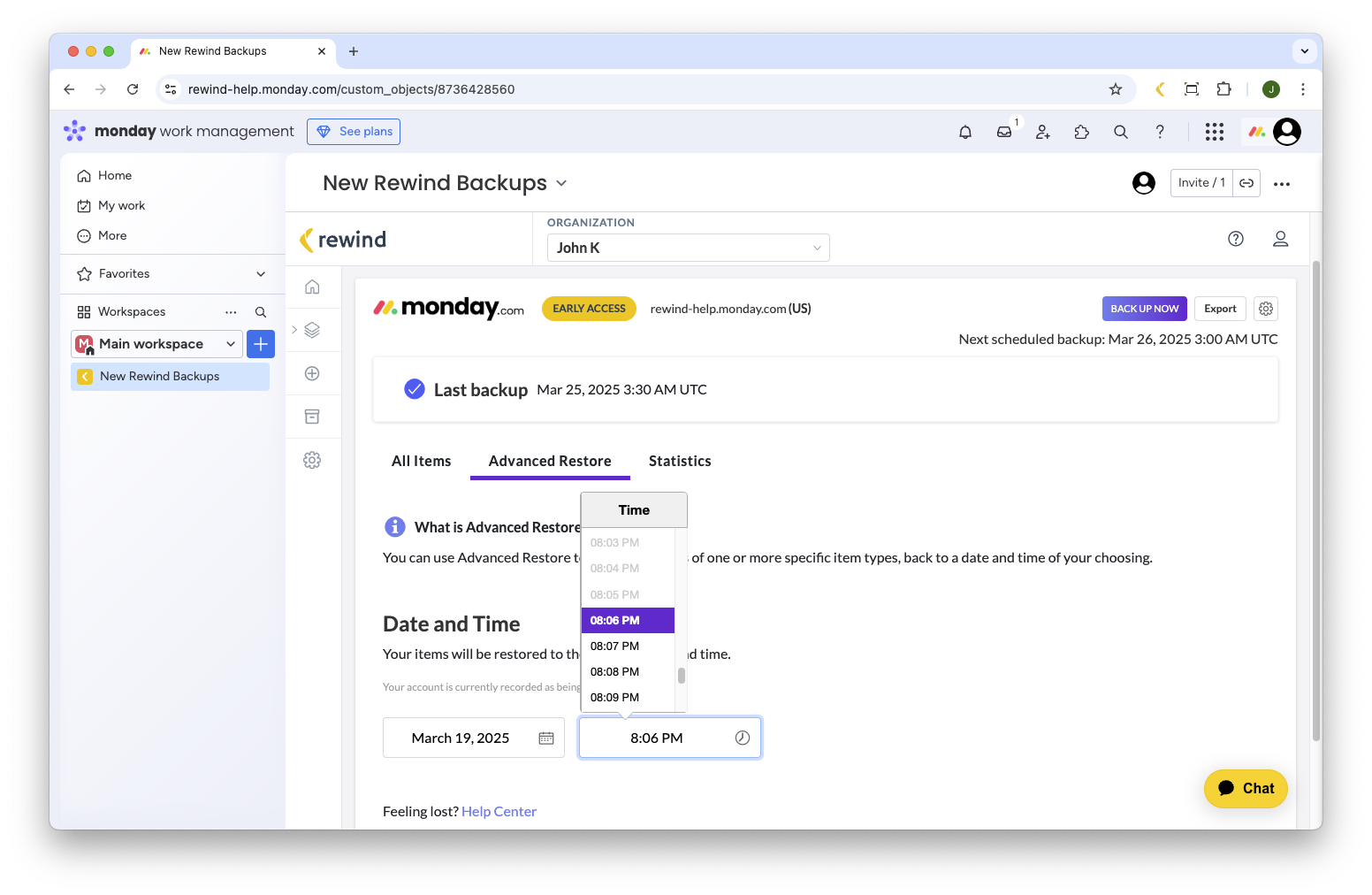Image resolution: width=1372 pixels, height=895 pixels.
Task: Click the time list scrollbar thumb
Action: pos(682,676)
